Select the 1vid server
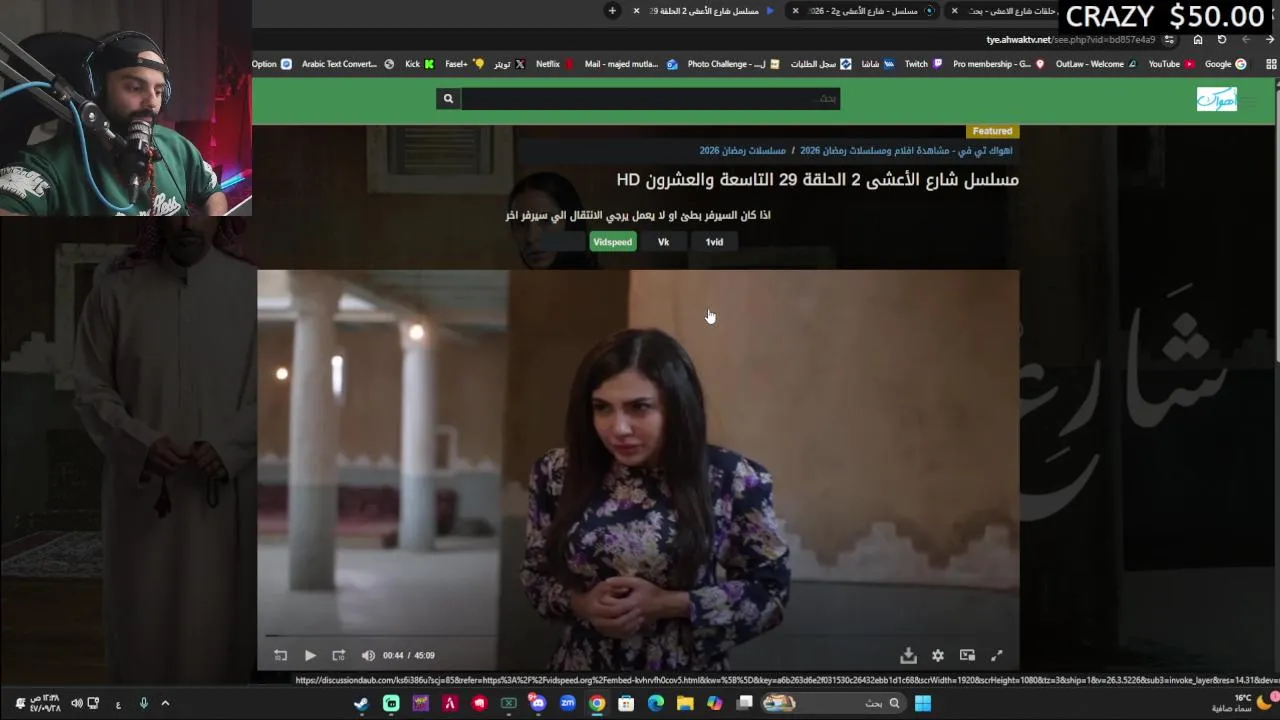 pos(714,242)
